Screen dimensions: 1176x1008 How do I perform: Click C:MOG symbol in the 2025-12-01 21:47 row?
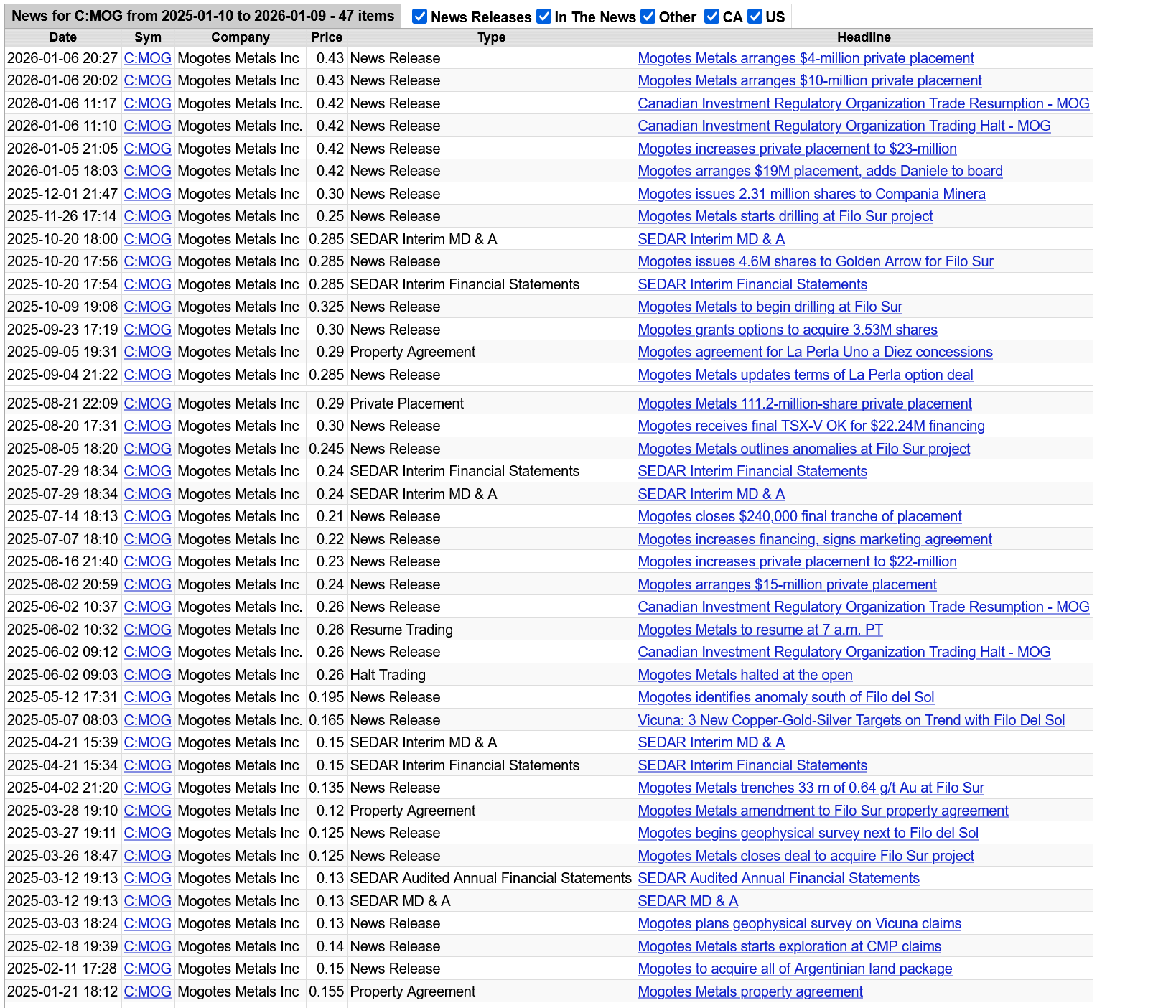point(147,194)
